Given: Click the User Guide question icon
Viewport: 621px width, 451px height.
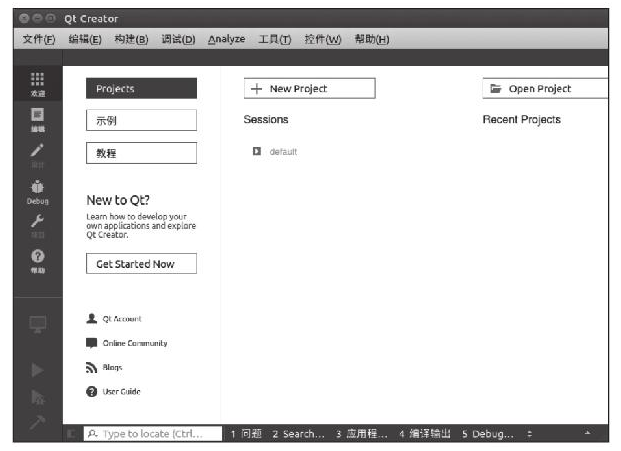Looking at the screenshot, I should point(91,392).
